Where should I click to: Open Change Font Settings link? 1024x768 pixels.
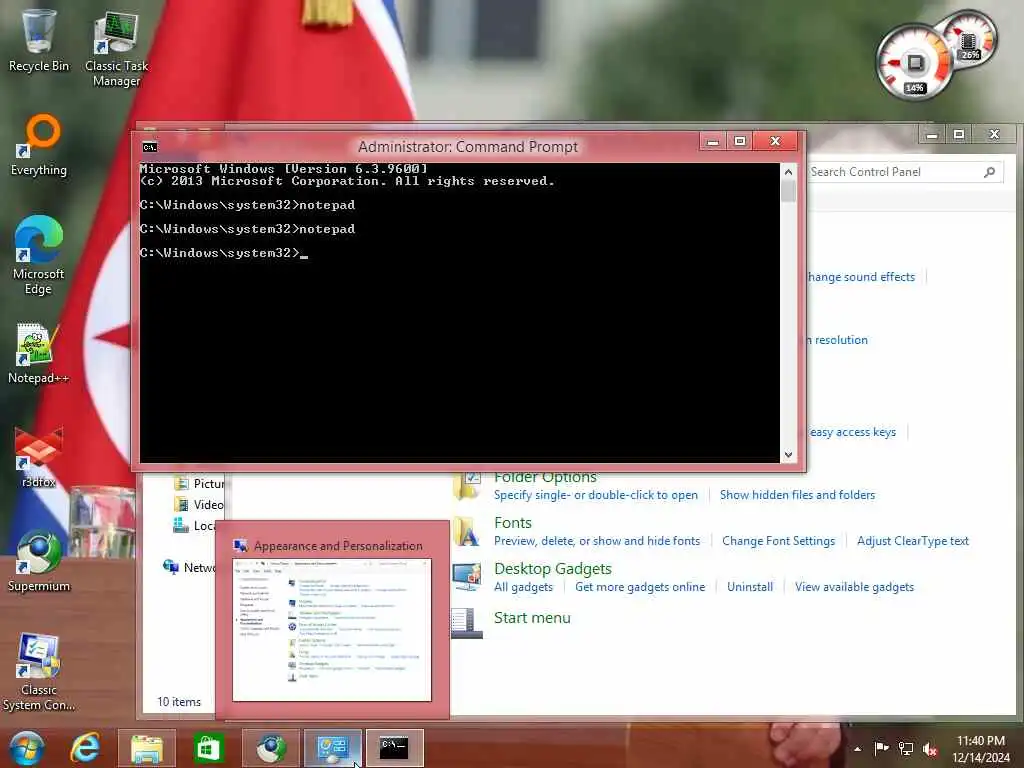778,541
